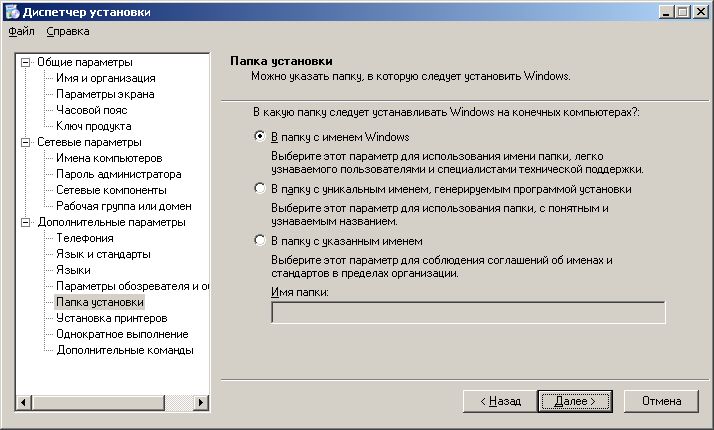Select 'Пароль администратора' in the tree
This screenshot has height=430, width=714.
[118, 174]
